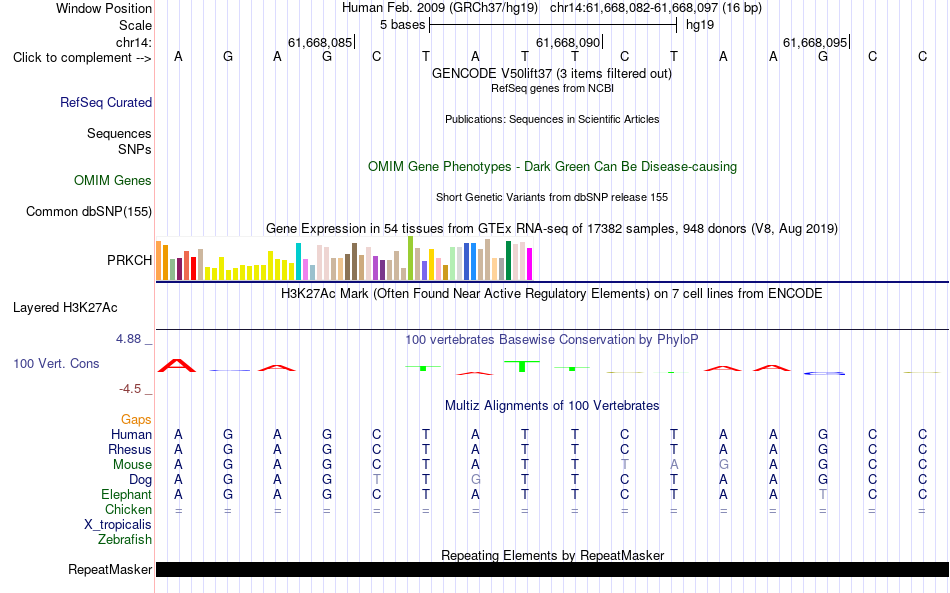This screenshot has height=593, width=950.
Task: Click the chr14: ruler label
Action: pyautogui.click(x=134, y=42)
